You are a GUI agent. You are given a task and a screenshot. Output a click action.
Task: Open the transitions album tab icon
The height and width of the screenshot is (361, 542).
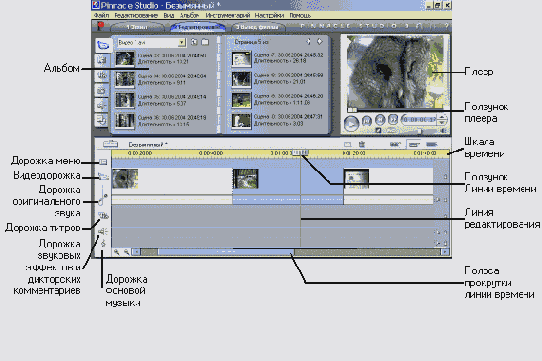pos(102,60)
